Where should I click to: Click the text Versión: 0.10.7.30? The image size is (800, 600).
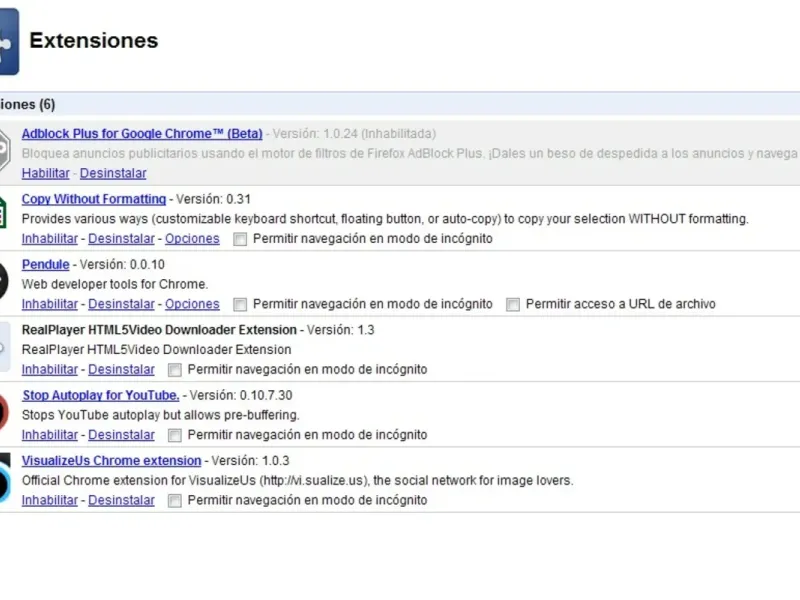click(241, 395)
